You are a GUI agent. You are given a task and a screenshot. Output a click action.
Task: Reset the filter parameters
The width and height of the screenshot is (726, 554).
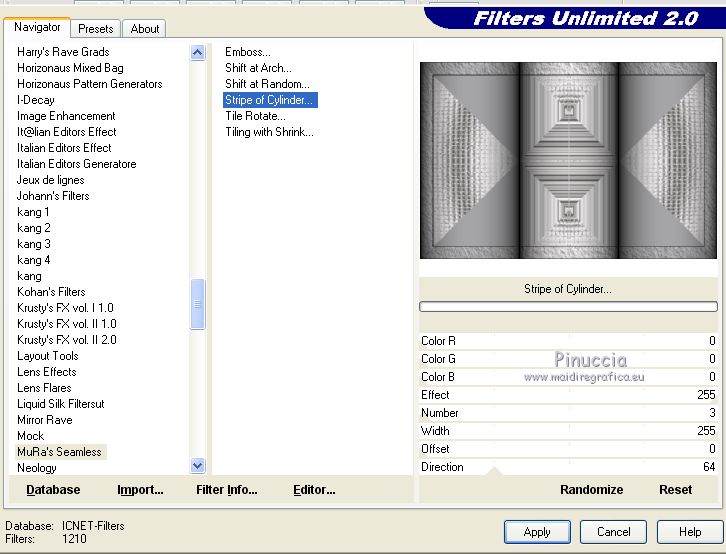[676, 490]
